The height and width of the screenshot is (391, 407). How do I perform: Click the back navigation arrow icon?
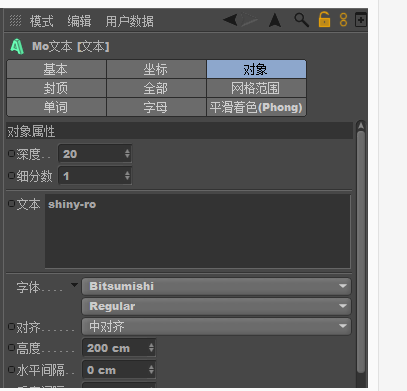(230, 20)
